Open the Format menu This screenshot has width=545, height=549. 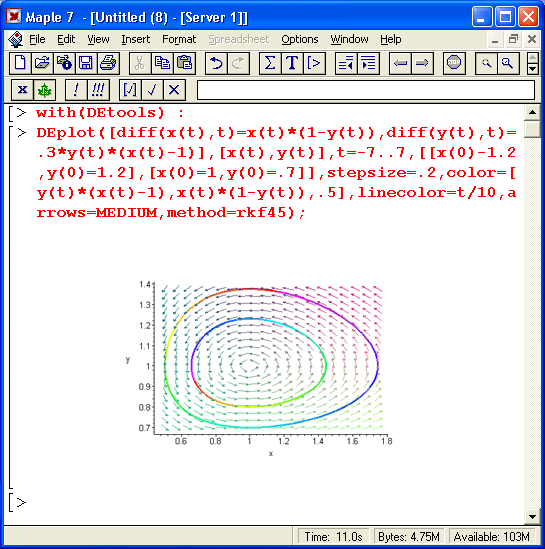pyautogui.click(x=179, y=39)
